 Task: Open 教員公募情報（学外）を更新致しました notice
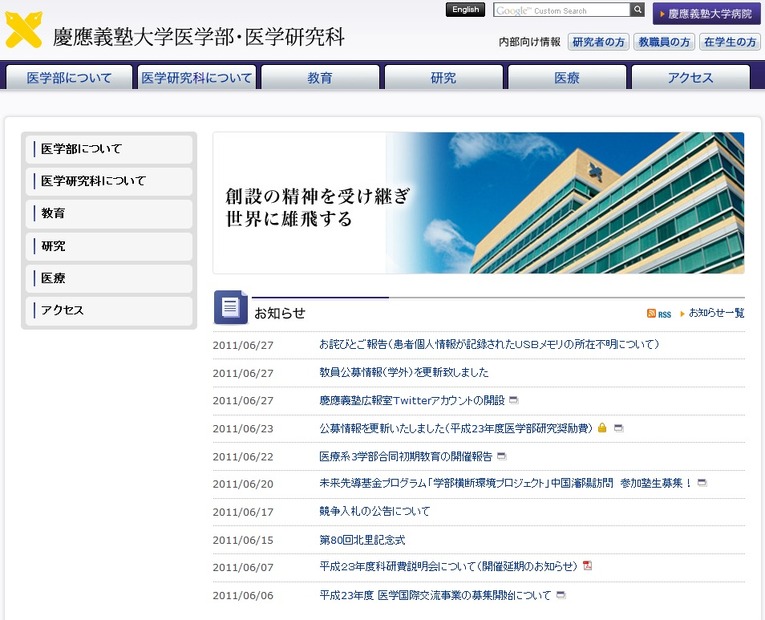(x=403, y=372)
